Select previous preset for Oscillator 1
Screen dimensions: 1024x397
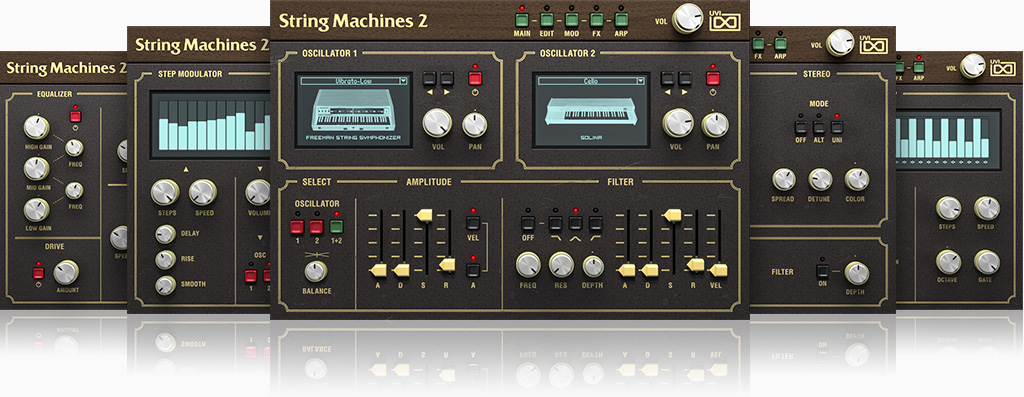[429, 79]
